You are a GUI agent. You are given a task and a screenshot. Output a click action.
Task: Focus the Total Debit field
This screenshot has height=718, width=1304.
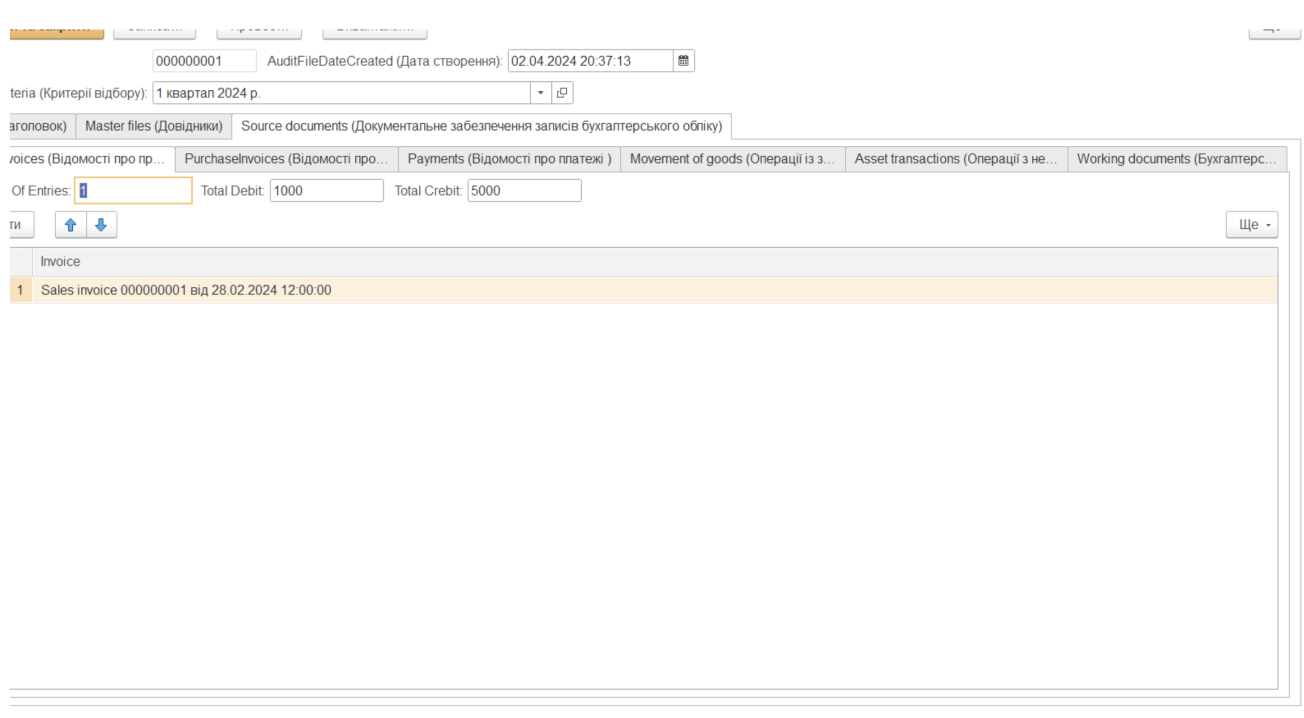[x=326, y=191]
